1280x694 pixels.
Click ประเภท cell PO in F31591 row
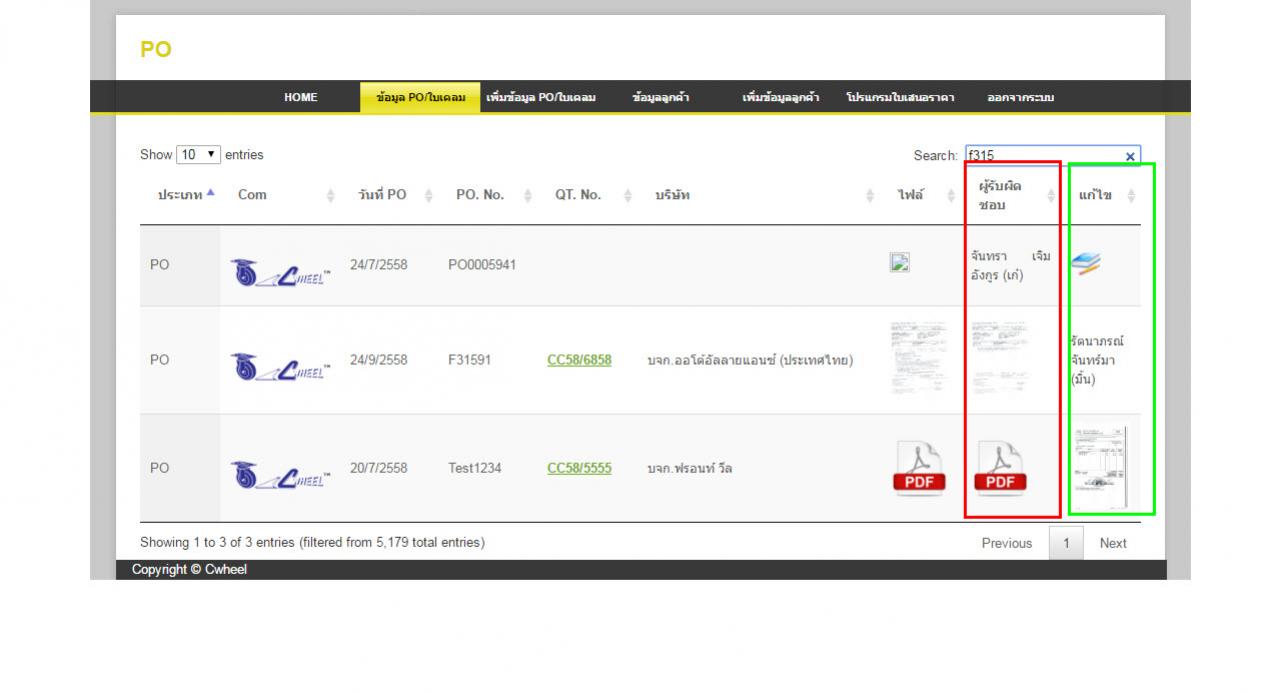tap(160, 360)
